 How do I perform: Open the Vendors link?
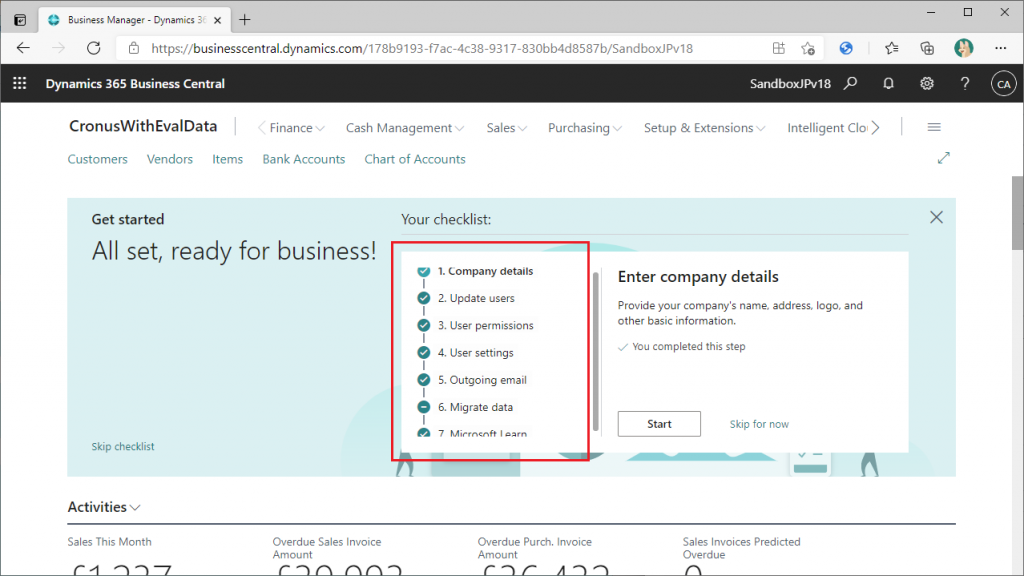170,159
